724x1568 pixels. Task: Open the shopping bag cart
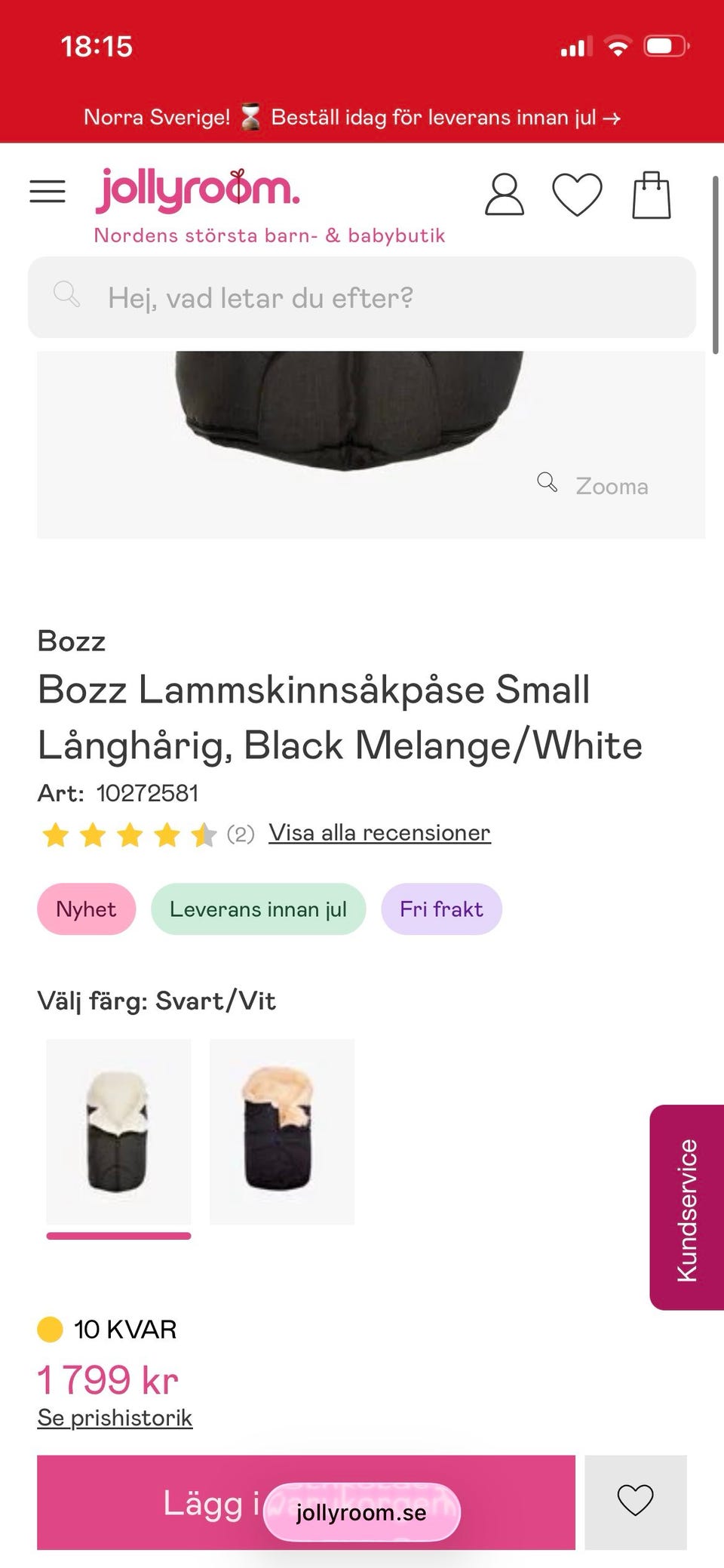coord(651,195)
